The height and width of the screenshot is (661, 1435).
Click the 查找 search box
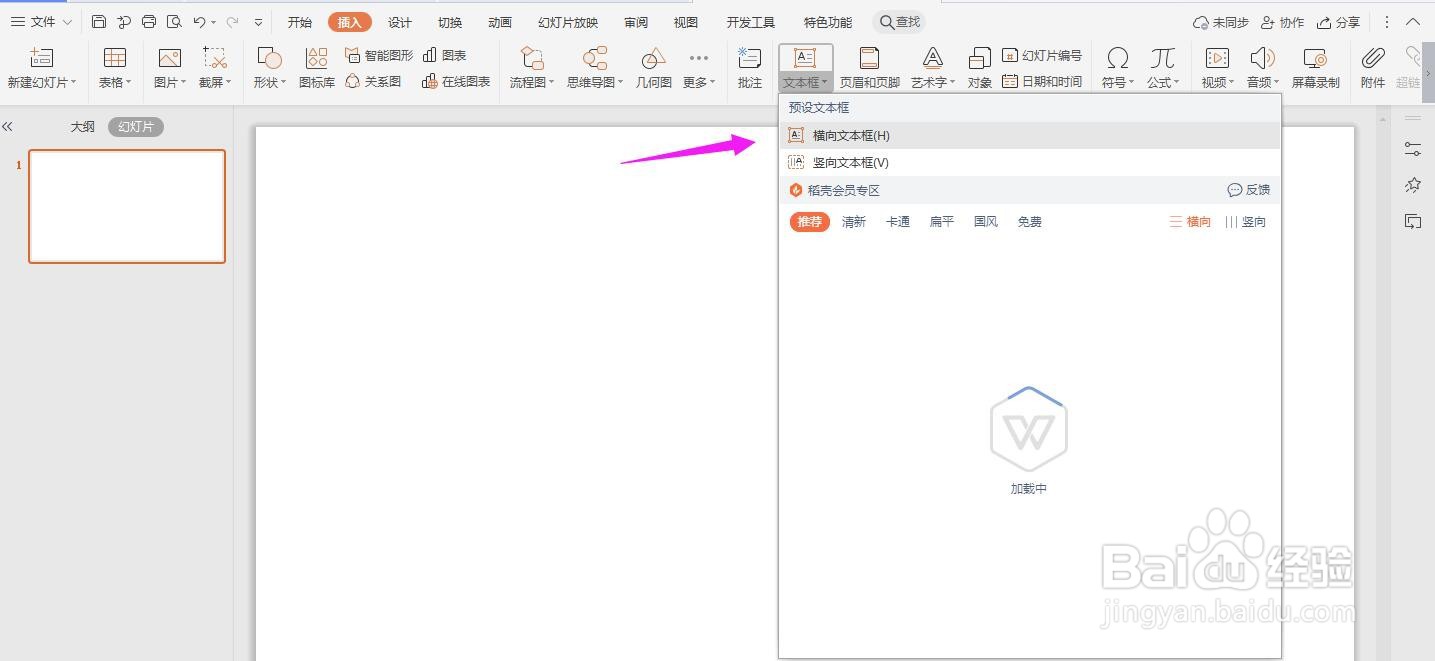coord(899,22)
